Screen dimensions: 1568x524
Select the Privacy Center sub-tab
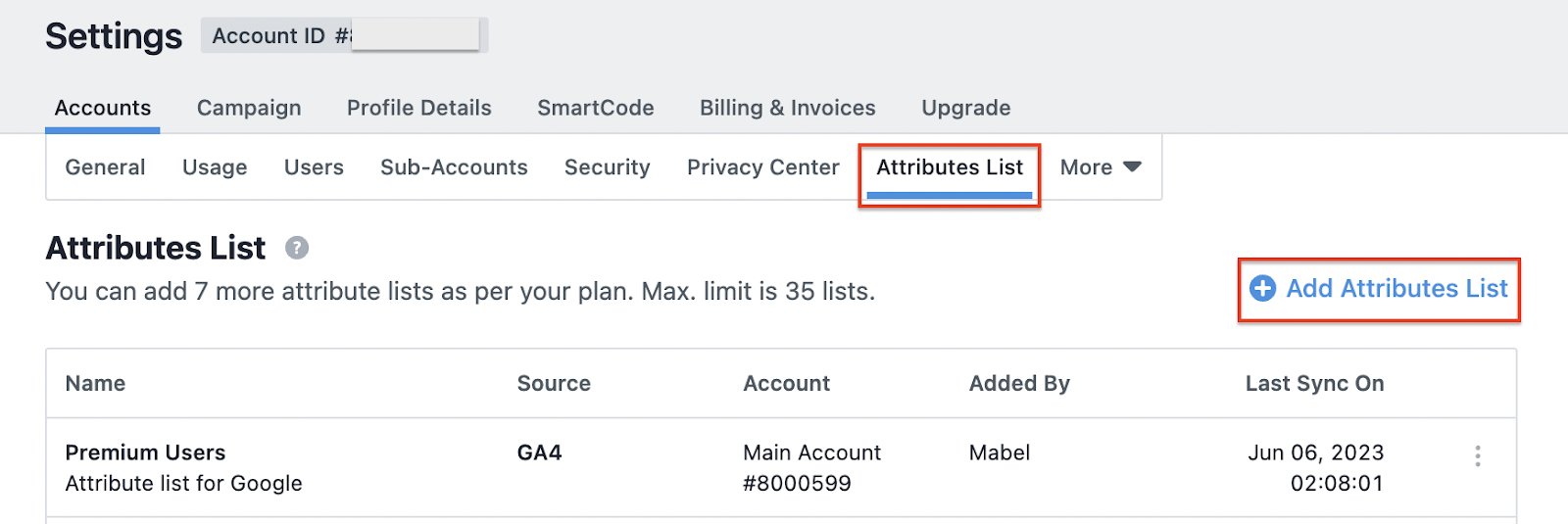pos(763,167)
